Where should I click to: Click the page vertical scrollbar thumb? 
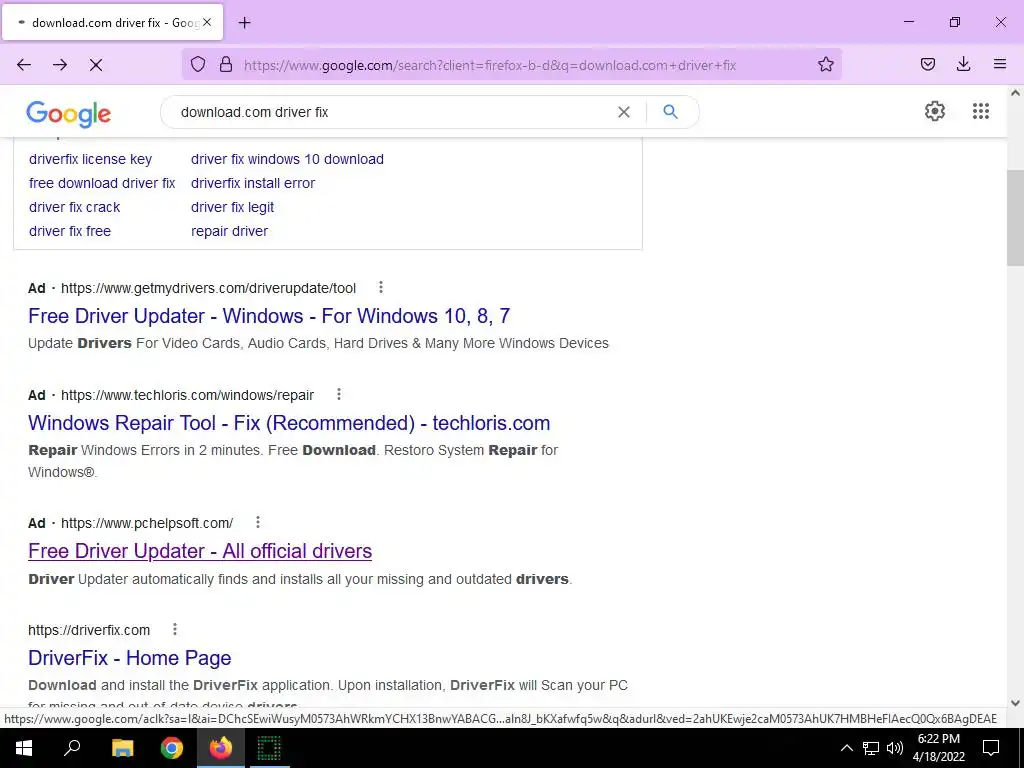[x=1015, y=217]
